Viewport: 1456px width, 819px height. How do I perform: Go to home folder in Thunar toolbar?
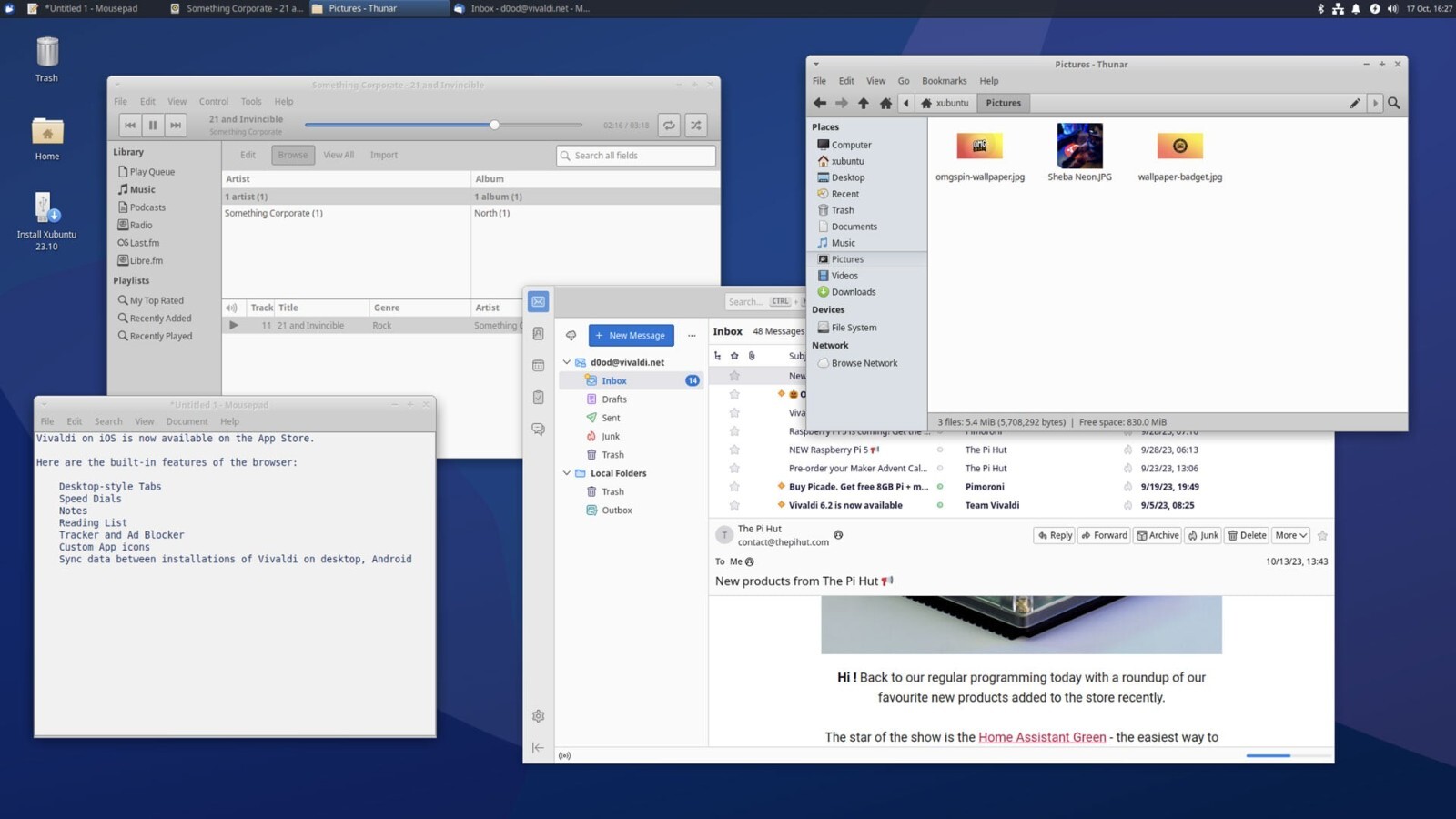[885, 103]
